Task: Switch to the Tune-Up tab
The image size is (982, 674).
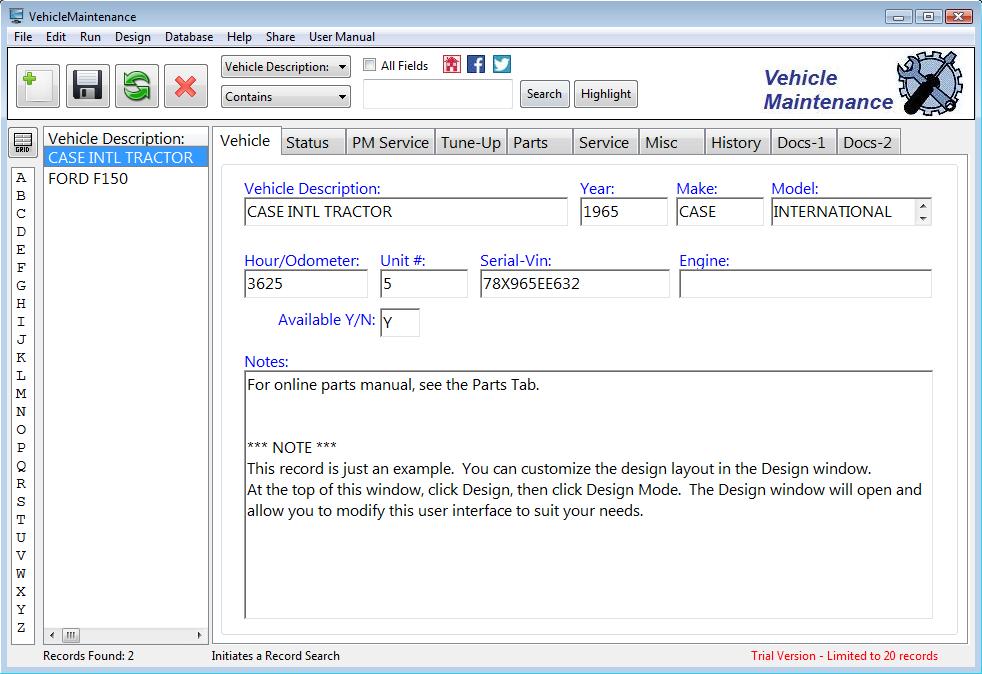Action: tap(471, 142)
